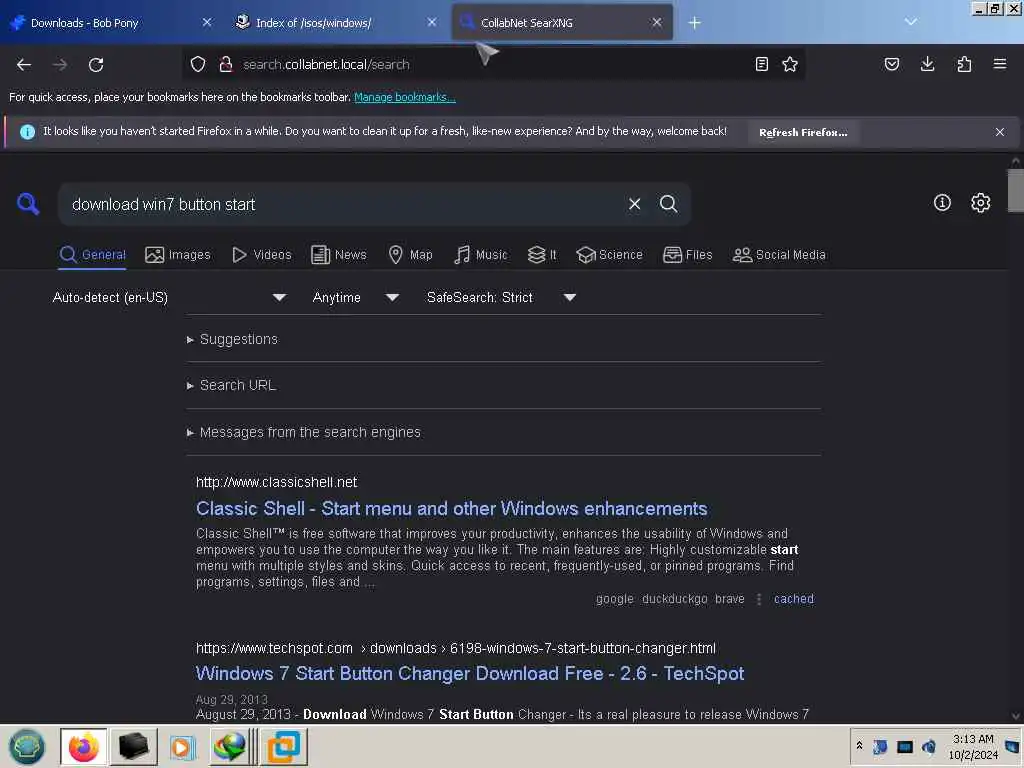
Task: Switch to the Social Media category
Action: [x=779, y=255]
